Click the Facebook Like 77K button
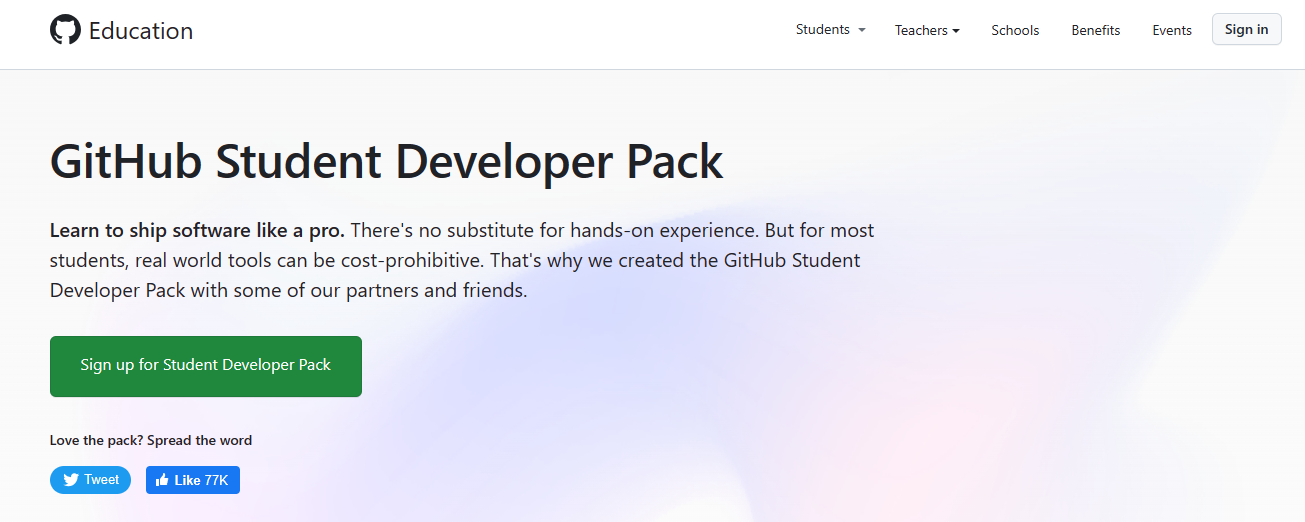 [x=193, y=480]
